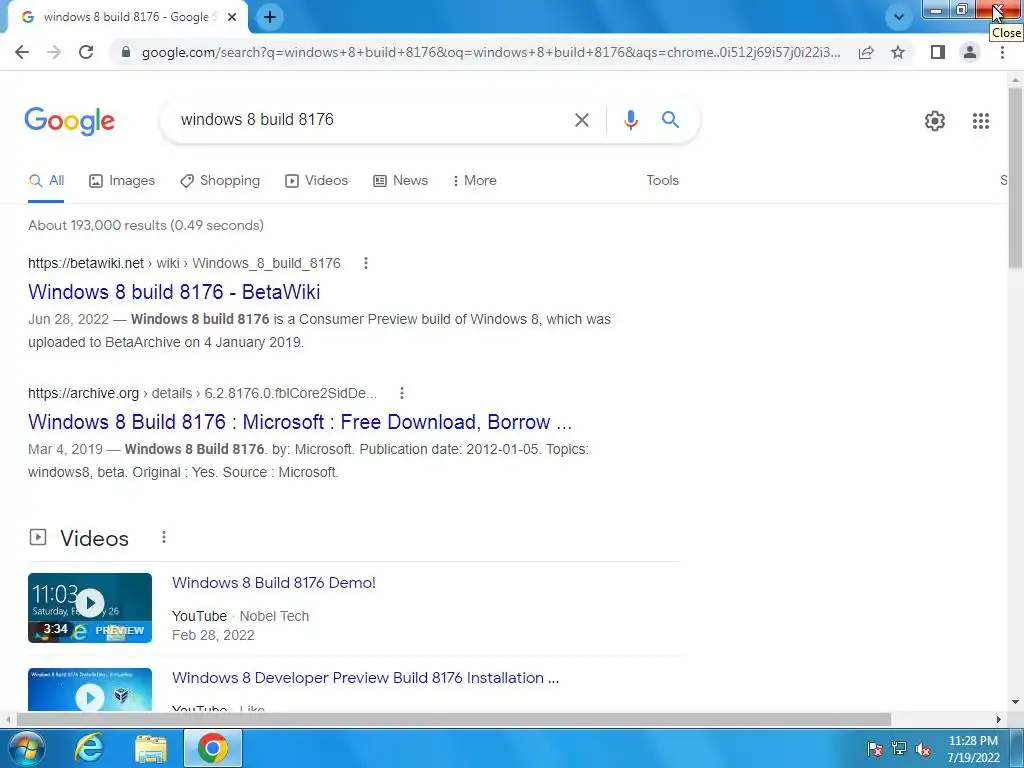Switch to Videos results tab
The image size is (1024, 768).
(317, 181)
